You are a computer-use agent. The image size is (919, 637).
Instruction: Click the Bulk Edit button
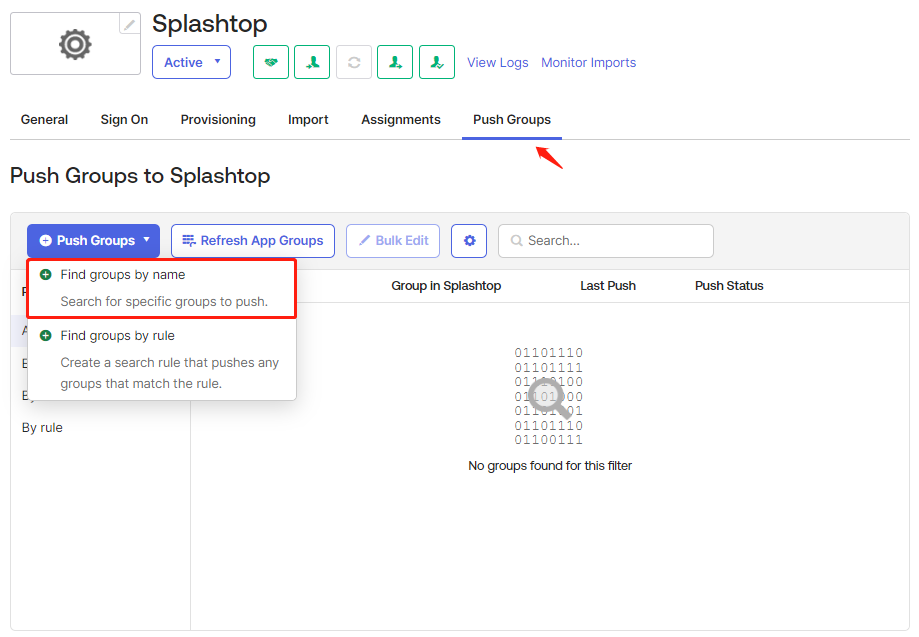pyautogui.click(x=393, y=241)
